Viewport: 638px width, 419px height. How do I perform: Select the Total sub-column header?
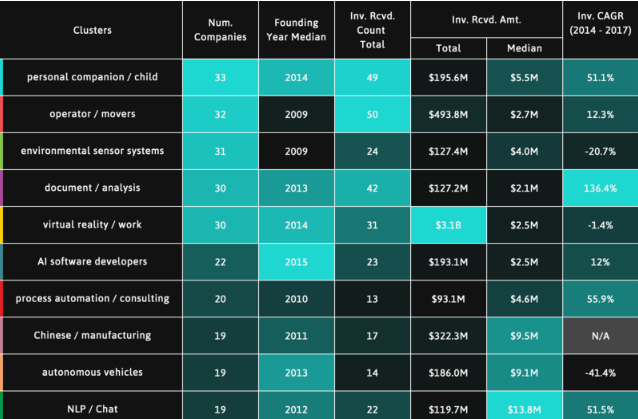(x=448, y=47)
